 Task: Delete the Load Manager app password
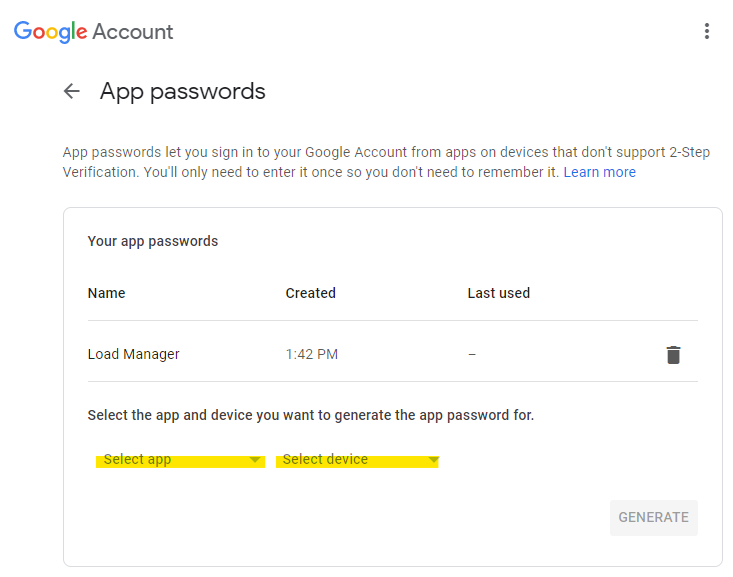point(673,355)
